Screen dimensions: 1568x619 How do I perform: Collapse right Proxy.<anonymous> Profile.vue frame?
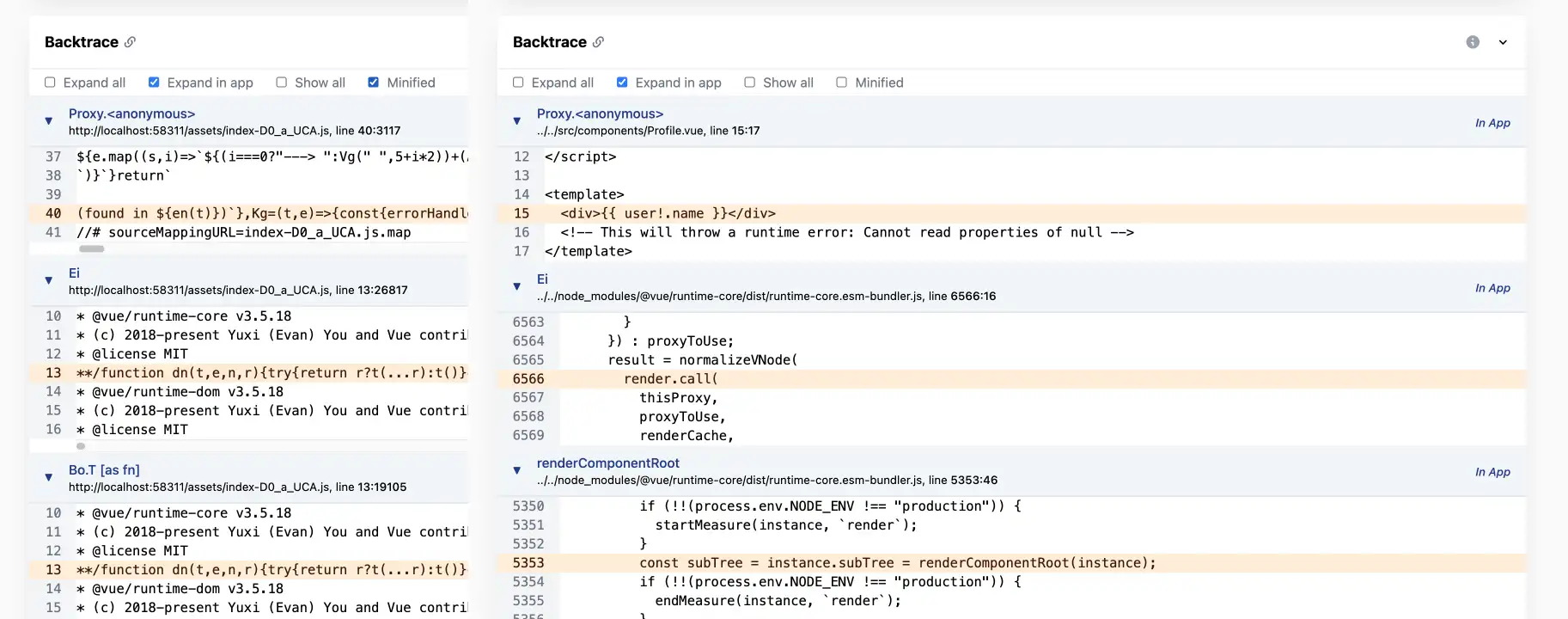tap(517, 121)
